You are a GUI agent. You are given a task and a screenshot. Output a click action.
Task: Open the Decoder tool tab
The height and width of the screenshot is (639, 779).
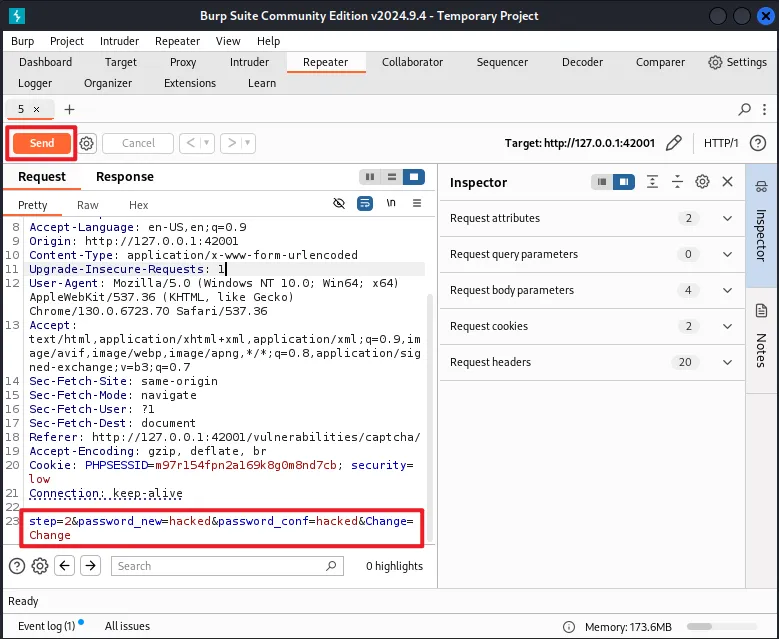(582, 62)
